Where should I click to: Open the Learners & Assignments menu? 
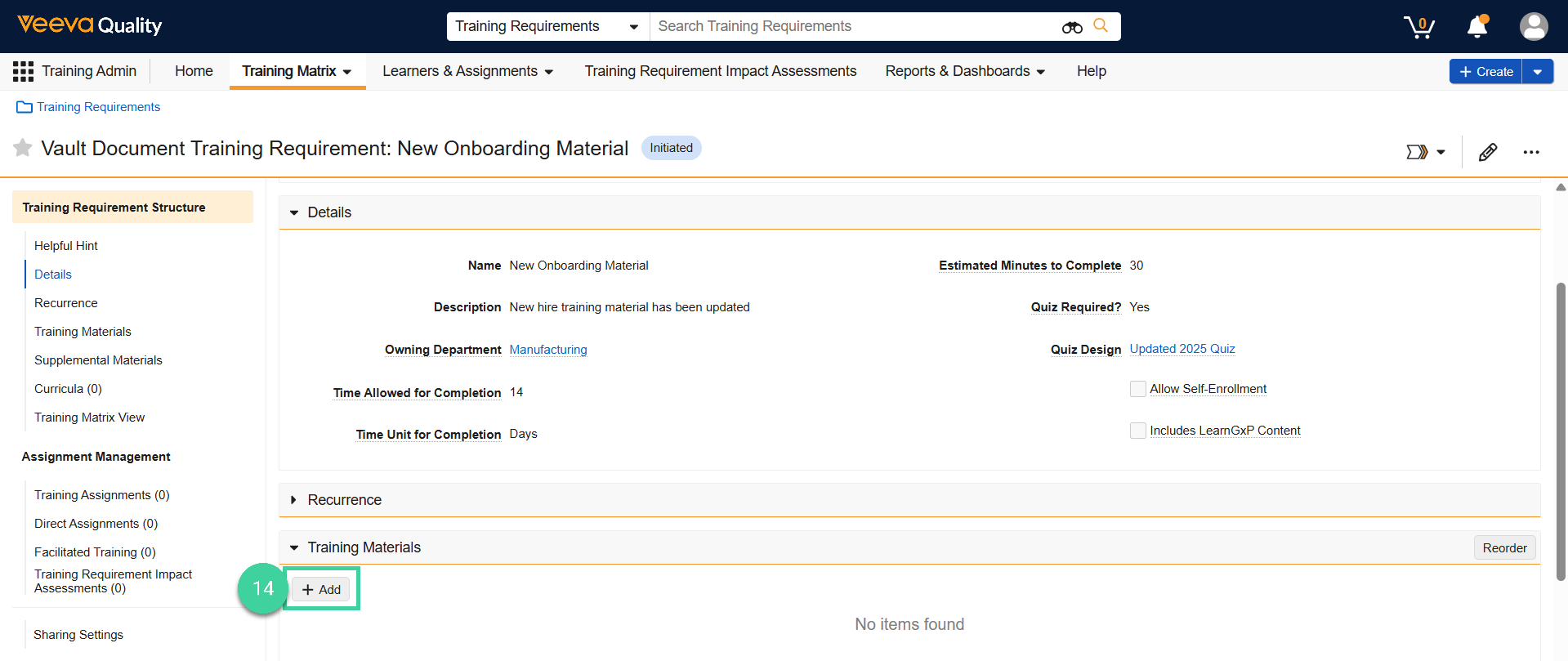pyautogui.click(x=467, y=72)
